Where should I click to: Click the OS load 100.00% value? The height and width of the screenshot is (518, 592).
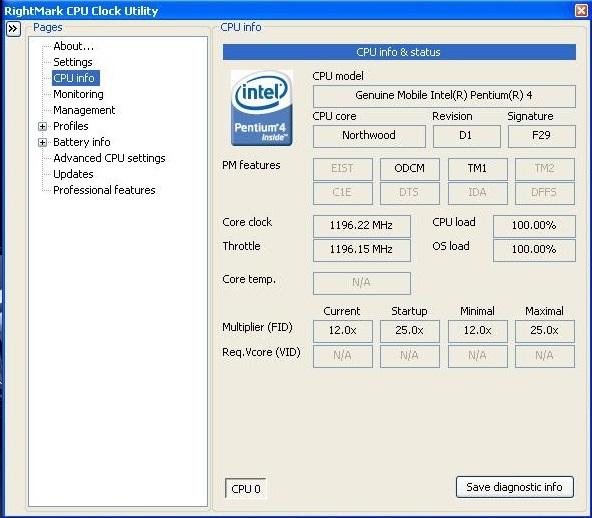[x=534, y=250]
